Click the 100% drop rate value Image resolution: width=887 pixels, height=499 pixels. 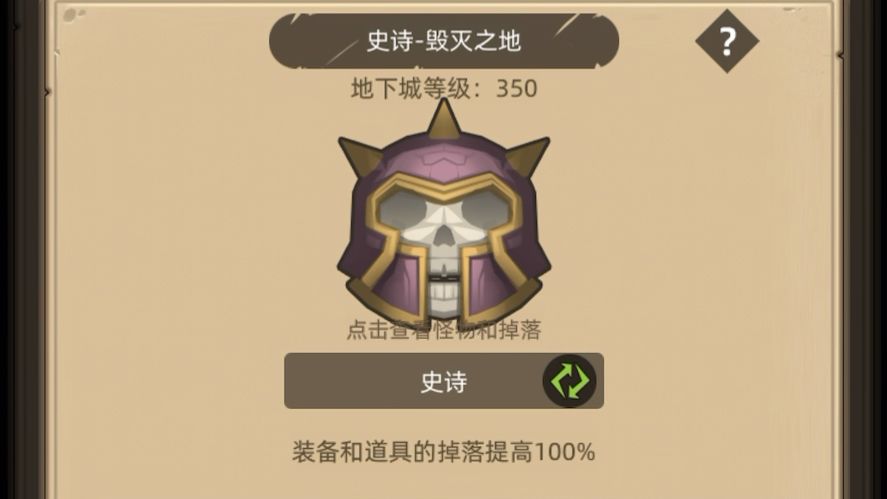click(564, 452)
